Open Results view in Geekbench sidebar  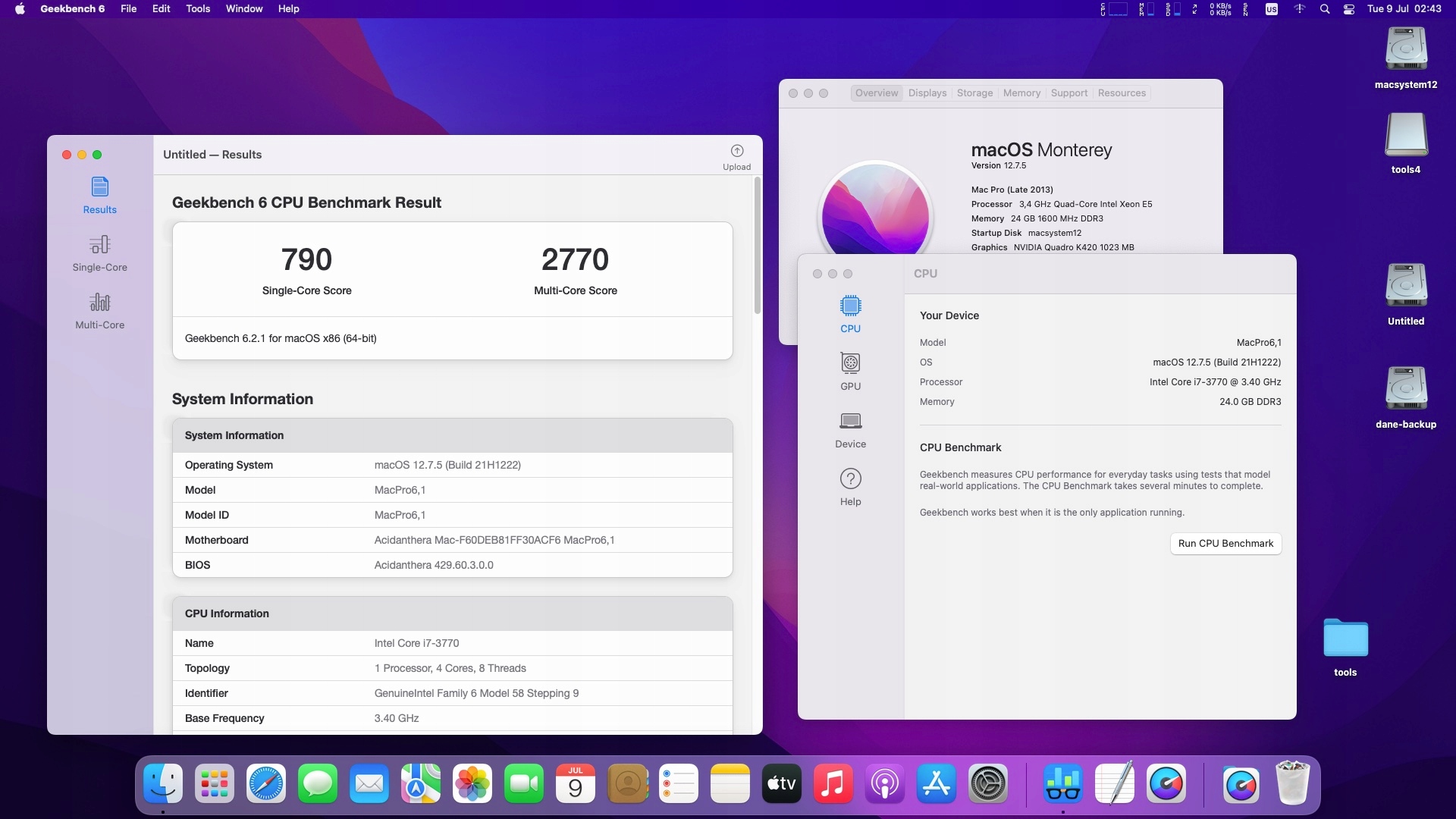pos(99,196)
